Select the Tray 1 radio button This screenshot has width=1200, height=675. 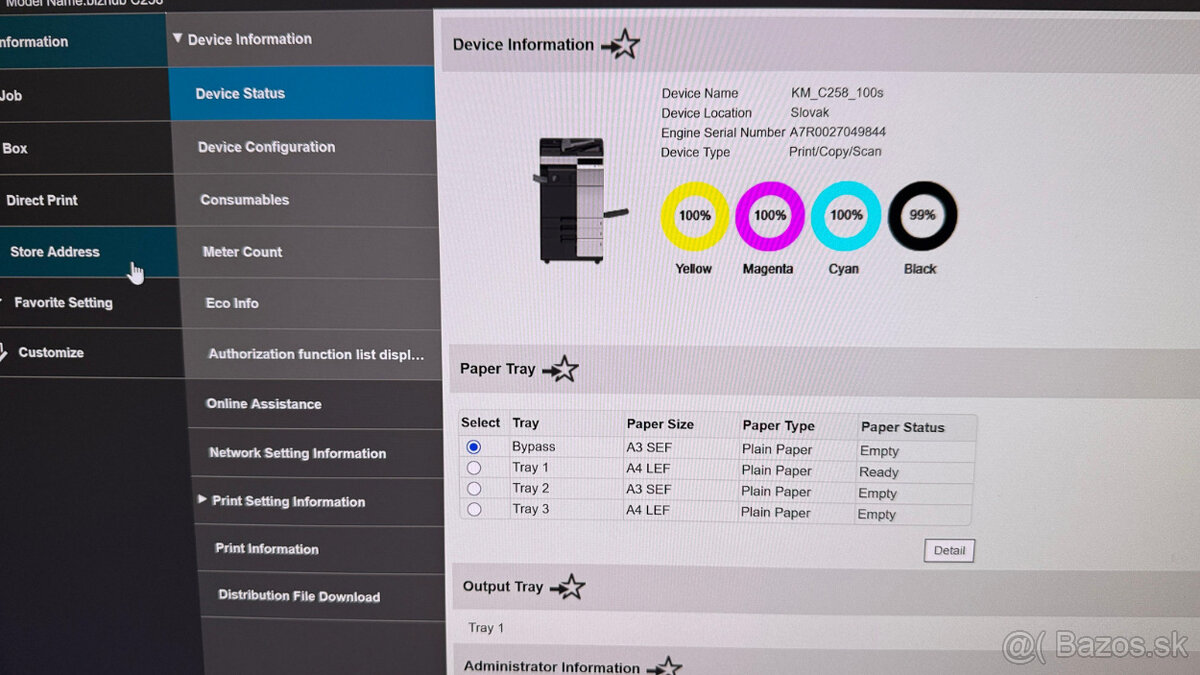pyautogui.click(x=474, y=468)
